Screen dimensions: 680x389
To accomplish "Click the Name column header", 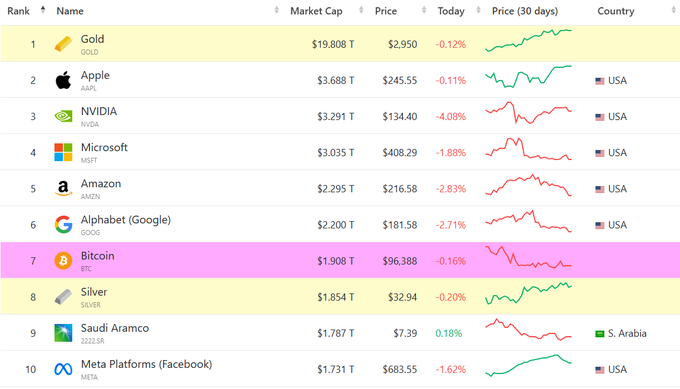I will [70, 11].
